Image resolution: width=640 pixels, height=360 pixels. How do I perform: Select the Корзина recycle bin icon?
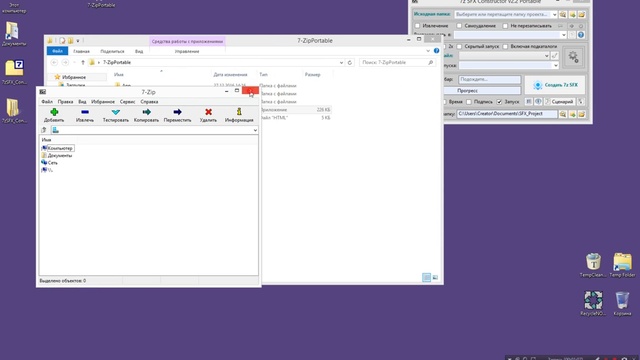(x=622, y=303)
